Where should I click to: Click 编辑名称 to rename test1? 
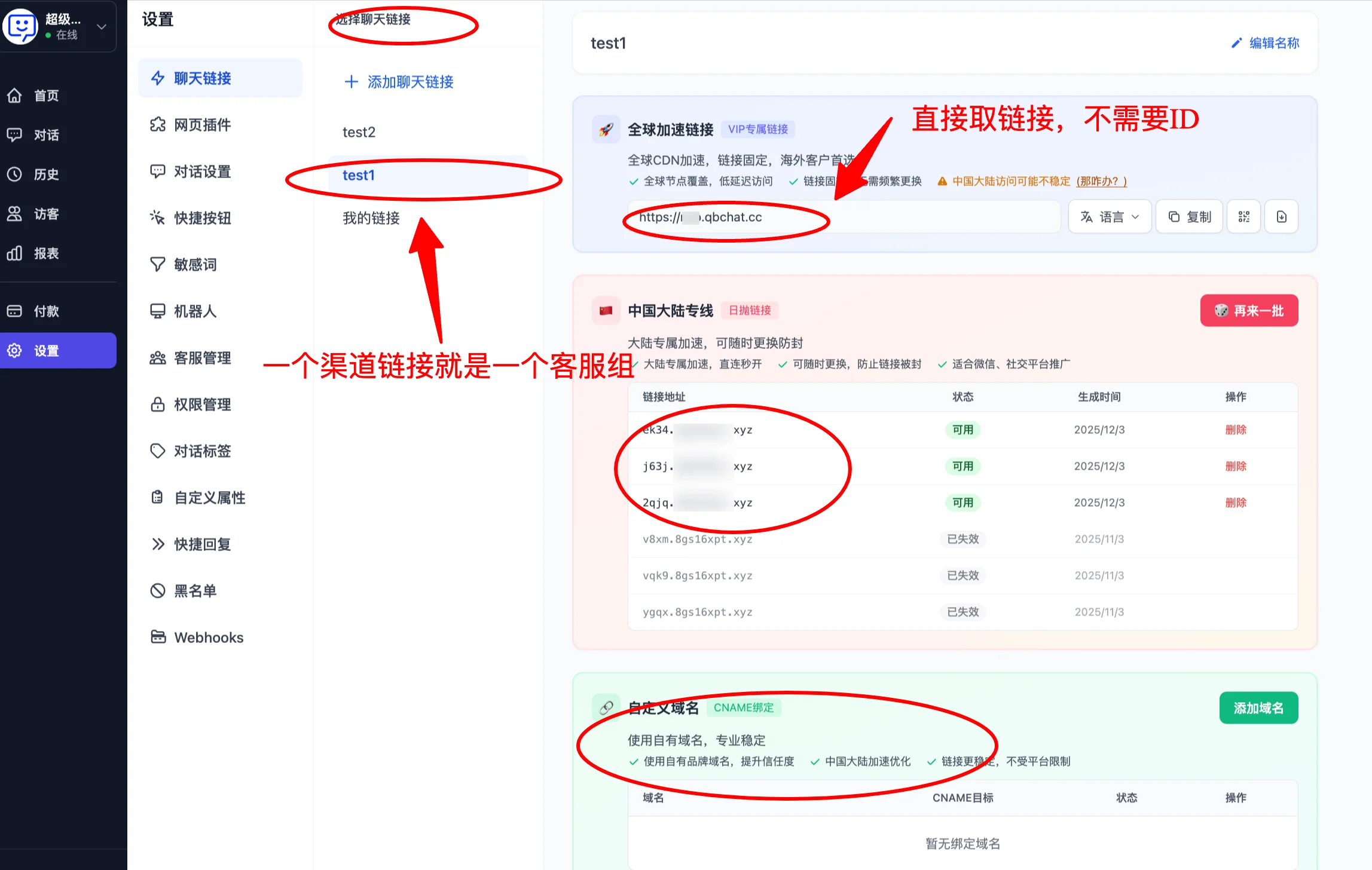coord(1265,42)
